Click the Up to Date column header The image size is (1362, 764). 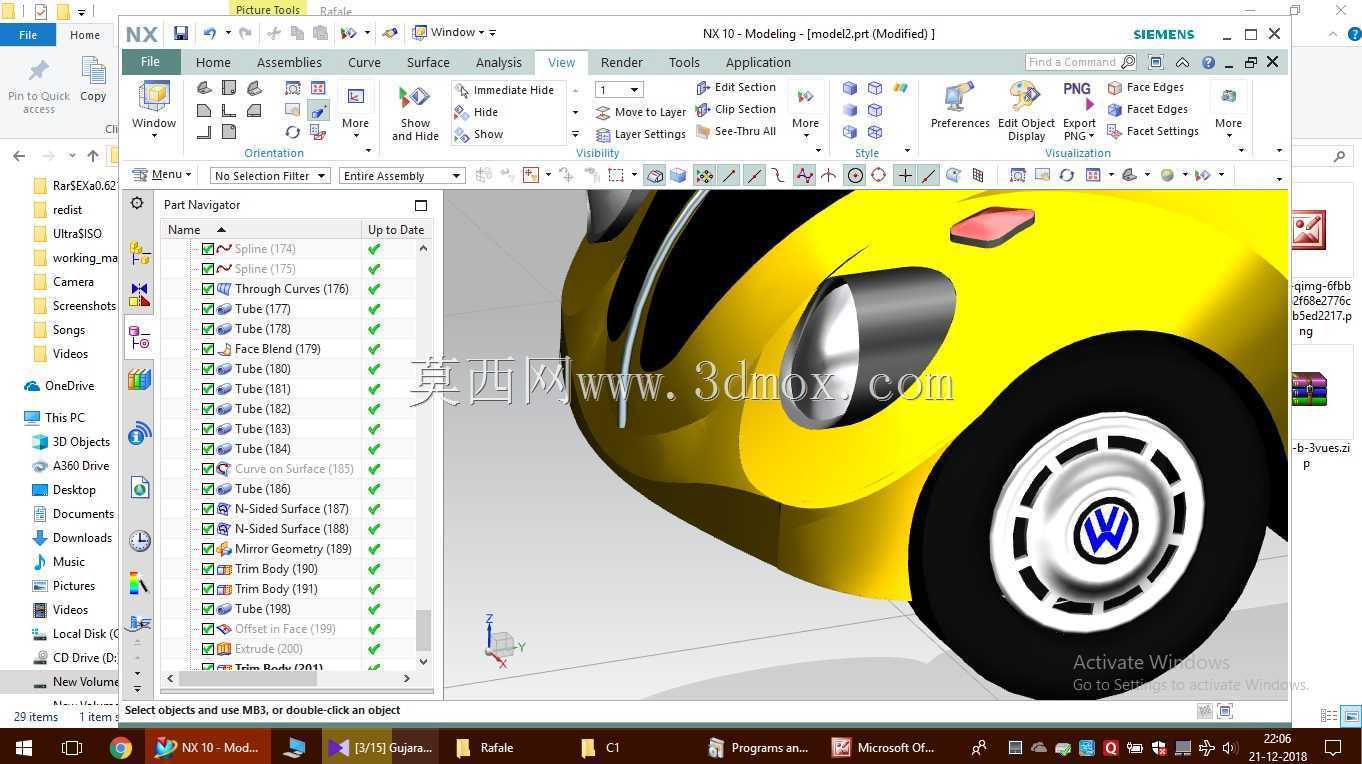click(396, 230)
